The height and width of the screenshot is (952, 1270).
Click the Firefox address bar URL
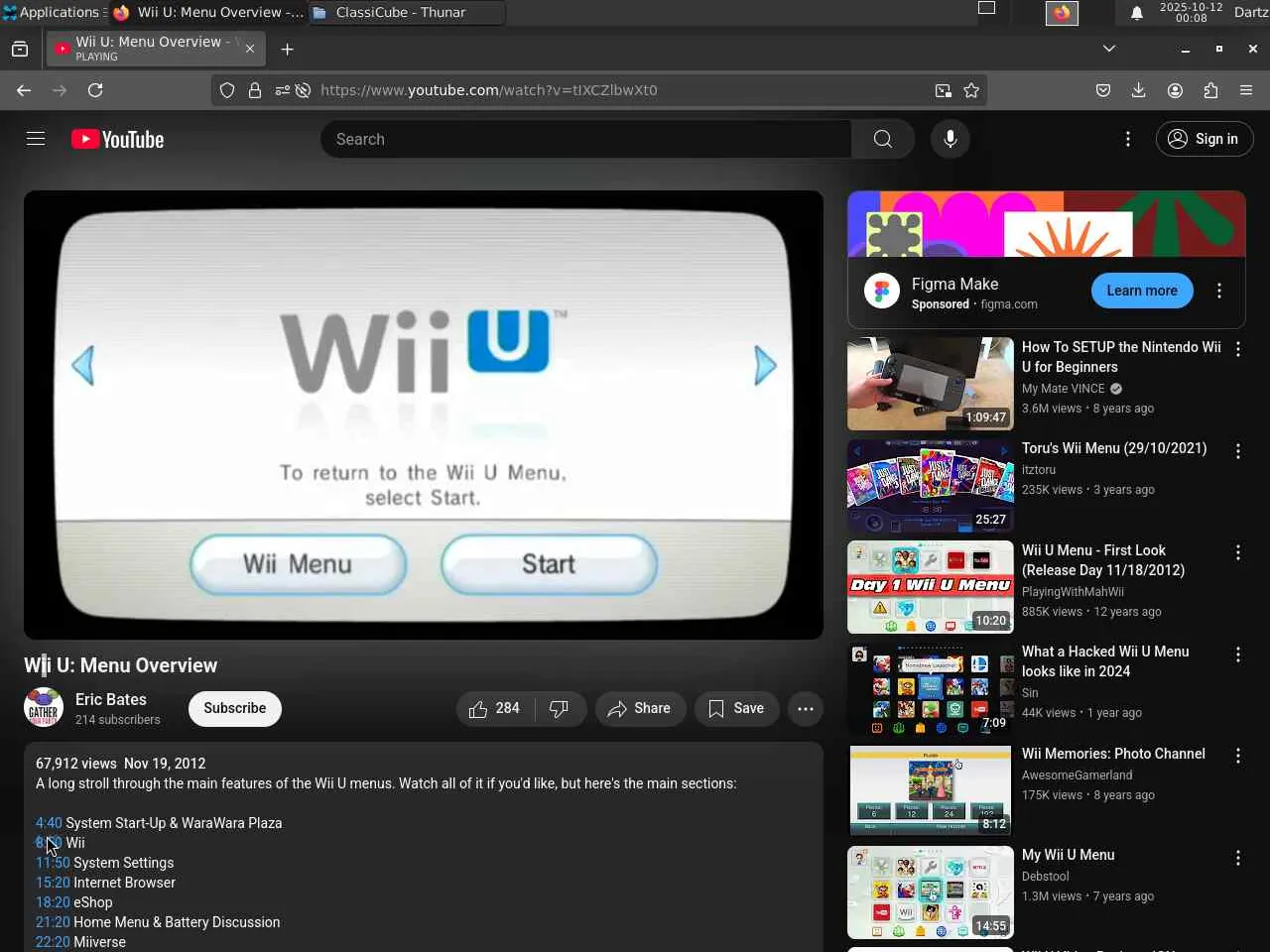coord(488,90)
